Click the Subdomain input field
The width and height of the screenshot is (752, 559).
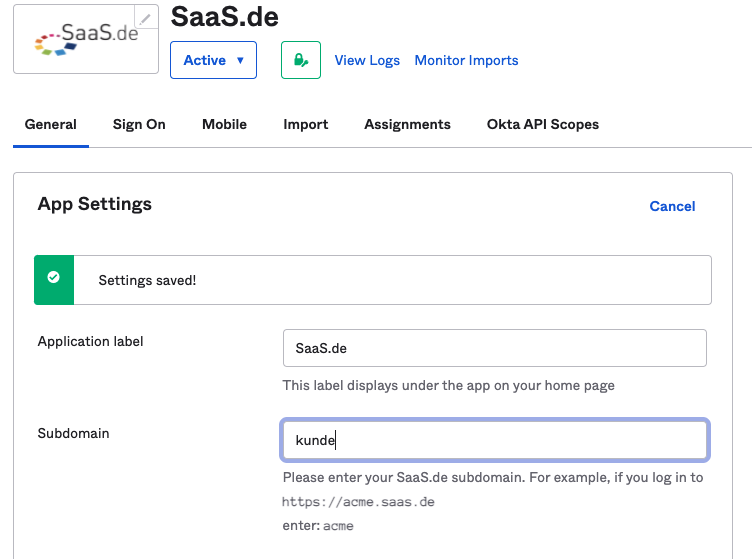(x=494, y=440)
